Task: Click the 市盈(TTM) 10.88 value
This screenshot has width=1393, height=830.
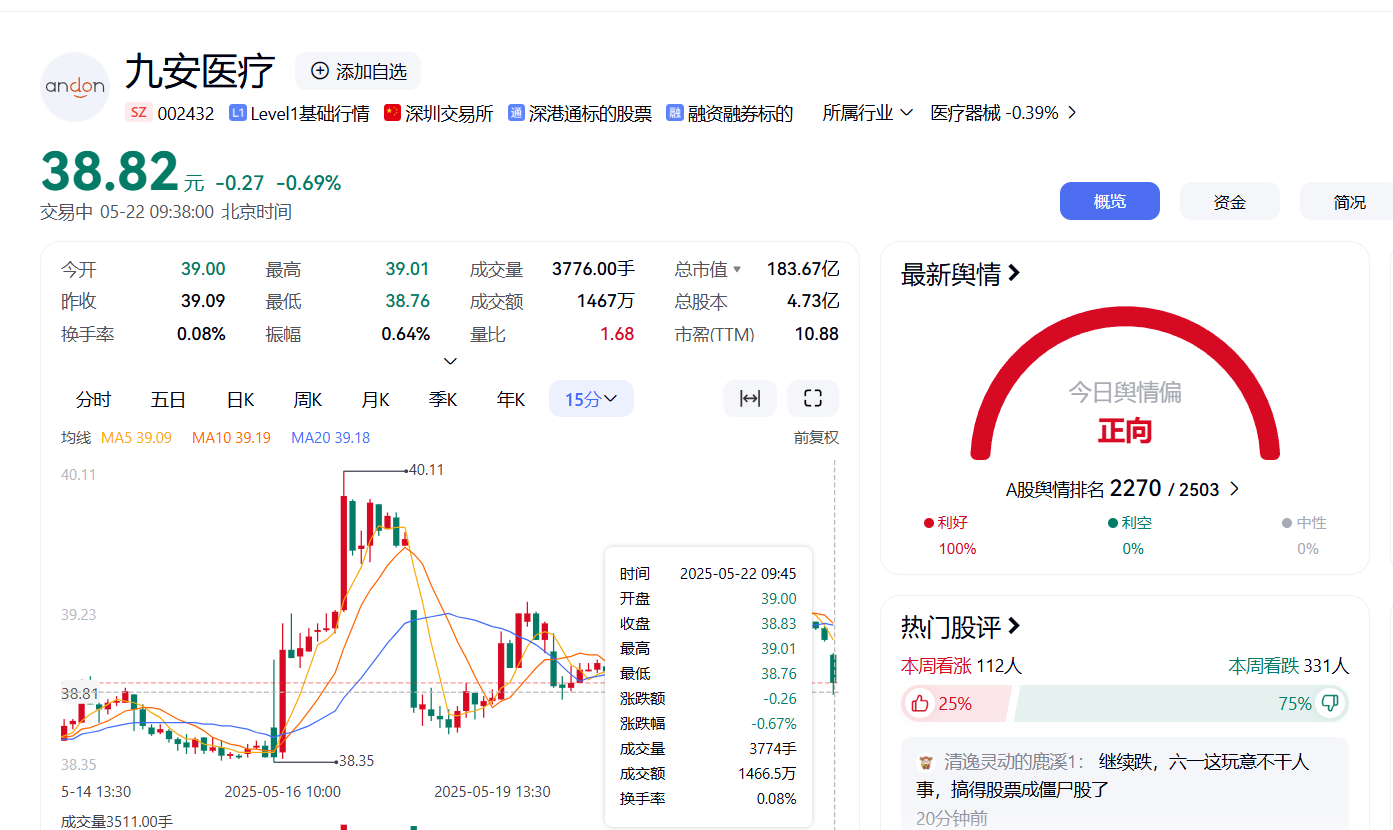Action: pos(817,334)
